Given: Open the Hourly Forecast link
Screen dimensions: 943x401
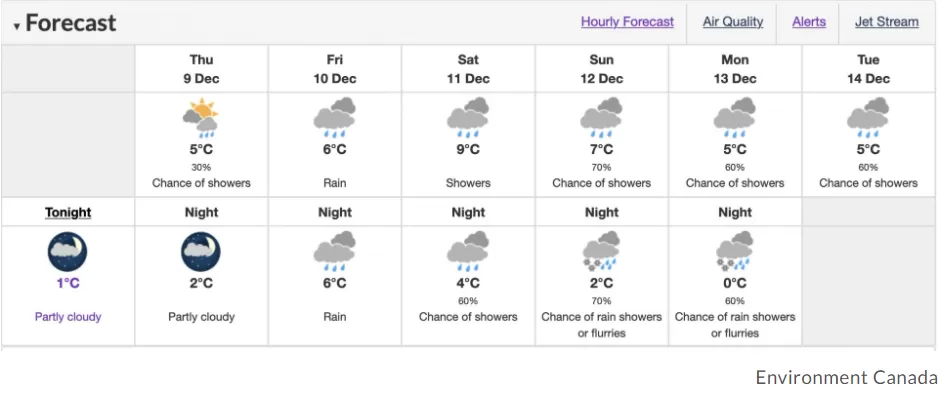Looking at the screenshot, I should pos(627,22).
